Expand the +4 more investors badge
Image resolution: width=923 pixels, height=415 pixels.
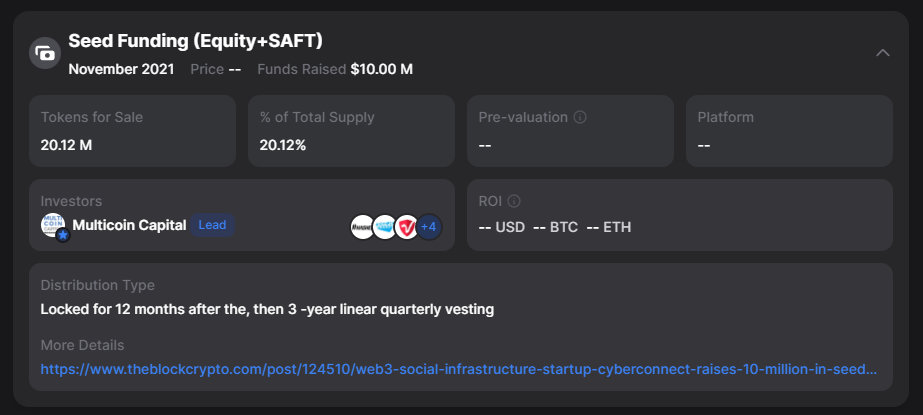coord(429,227)
